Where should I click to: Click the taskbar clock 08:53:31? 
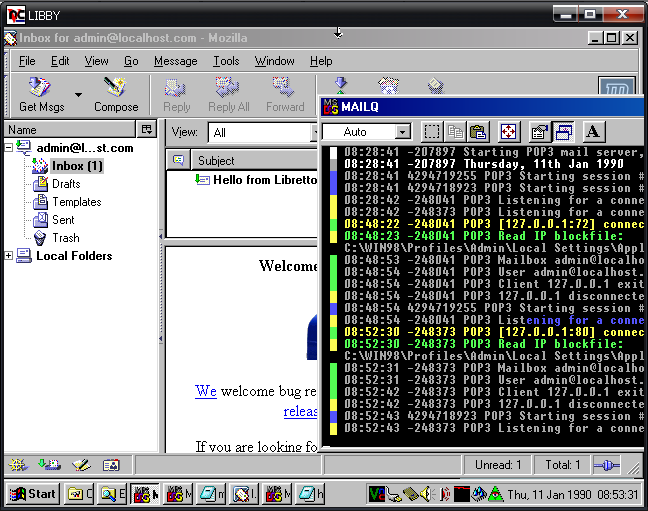point(618,494)
